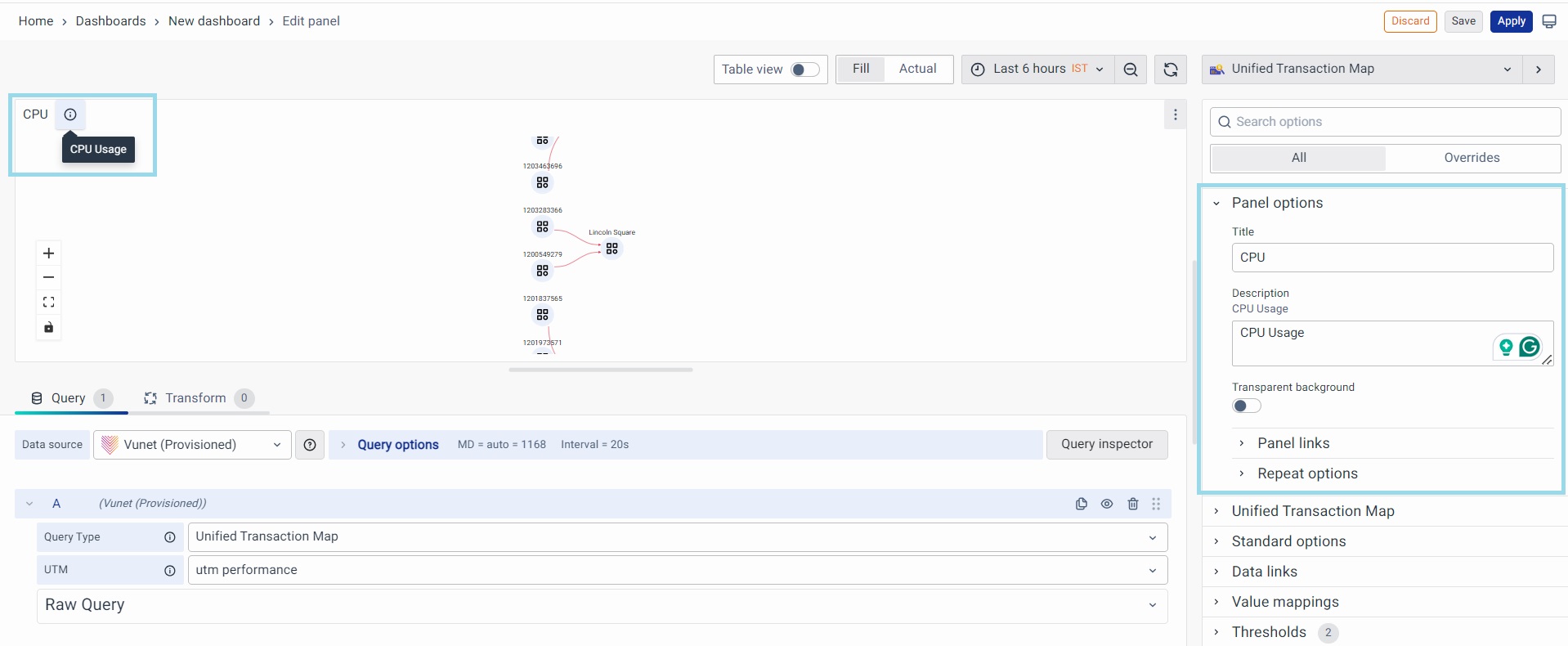Hide query A using eye icon

click(x=1106, y=504)
